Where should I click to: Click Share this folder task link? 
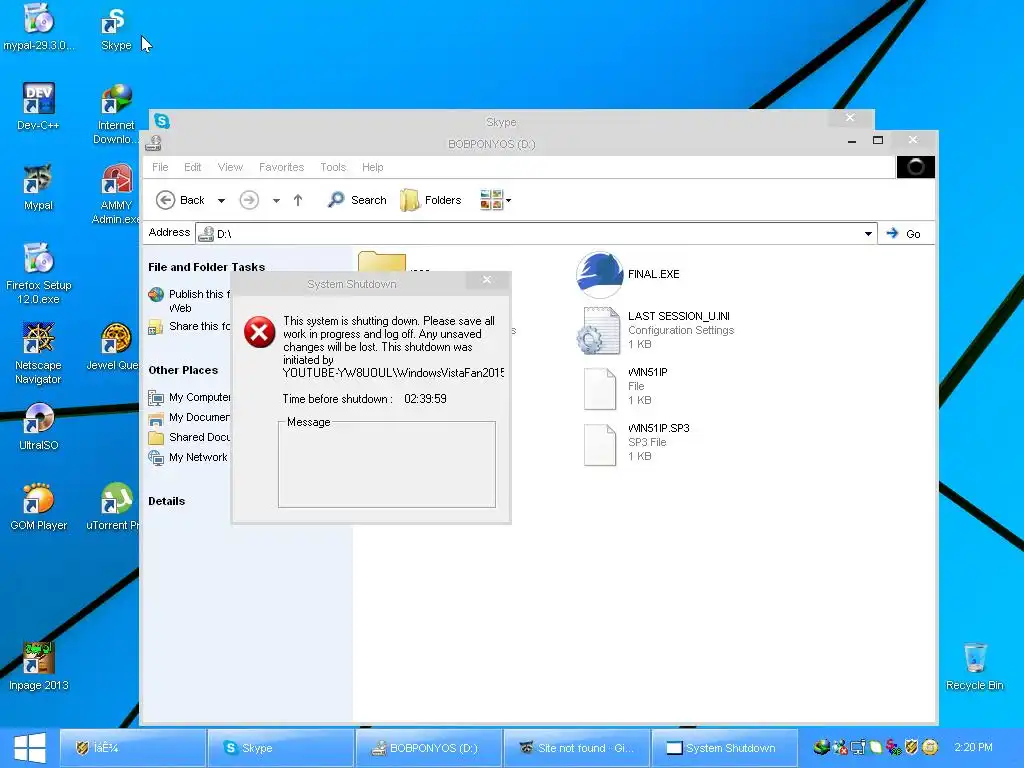(189, 326)
